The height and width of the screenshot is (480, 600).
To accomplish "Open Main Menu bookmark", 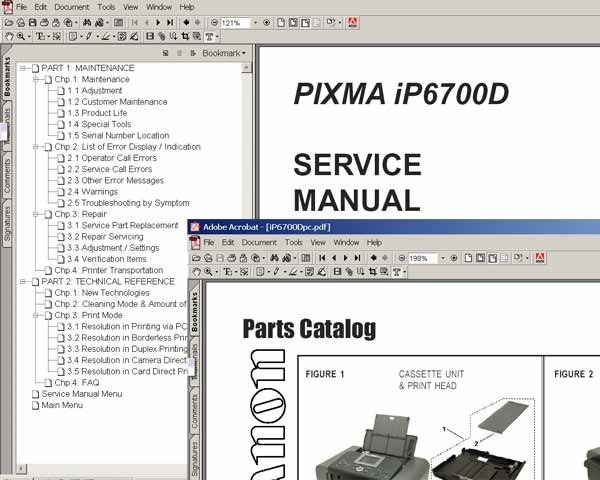I will coord(62,405).
